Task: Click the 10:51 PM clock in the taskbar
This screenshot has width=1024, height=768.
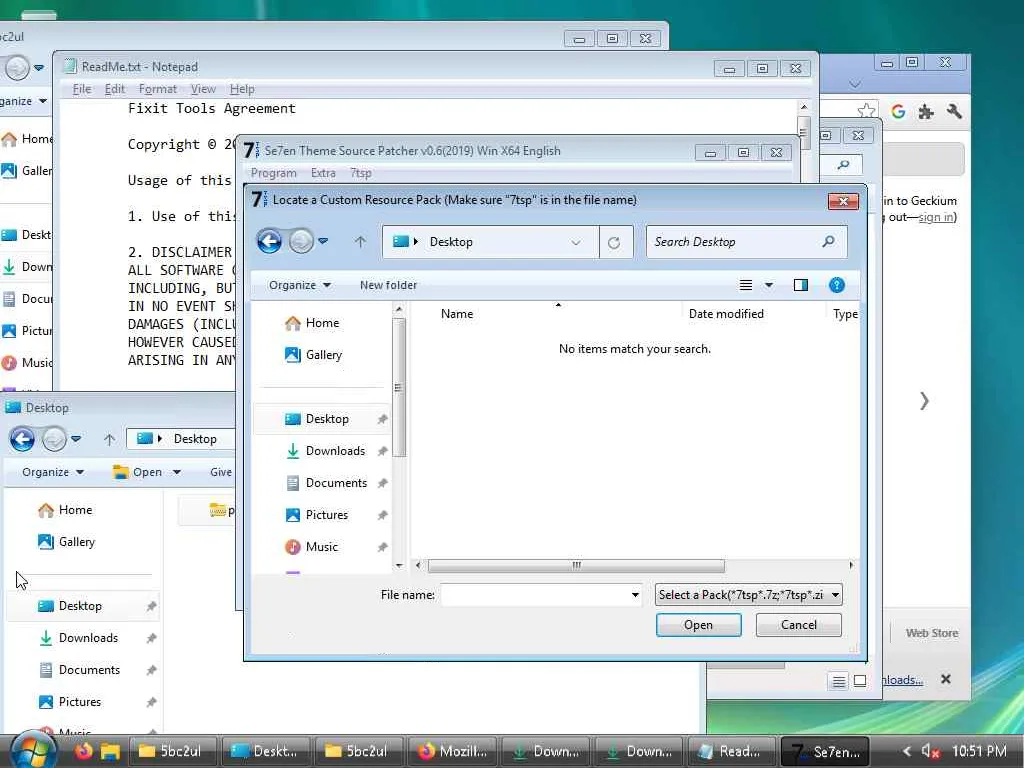Action: [x=980, y=751]
